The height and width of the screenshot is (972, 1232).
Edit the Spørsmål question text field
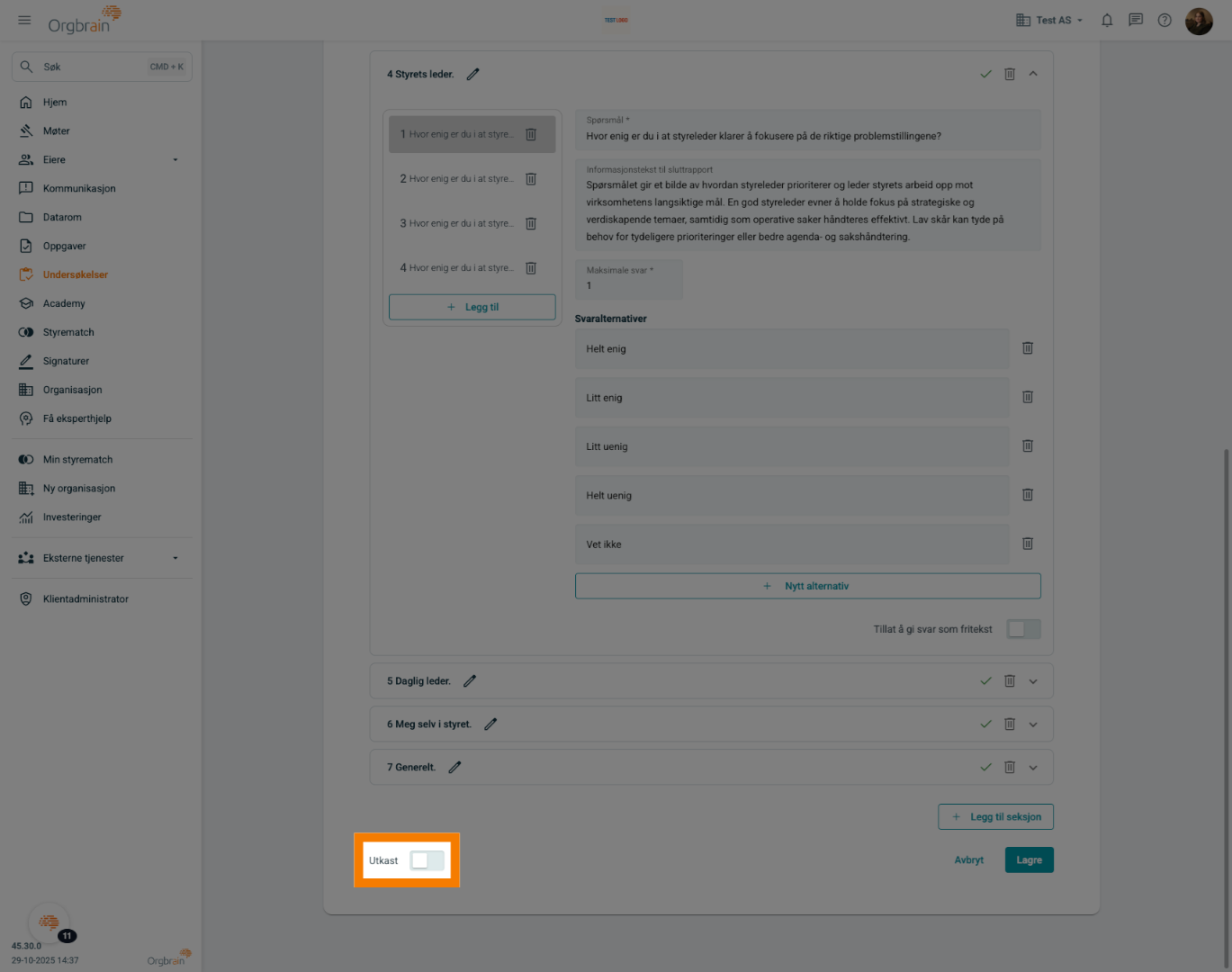coord(807,130)
